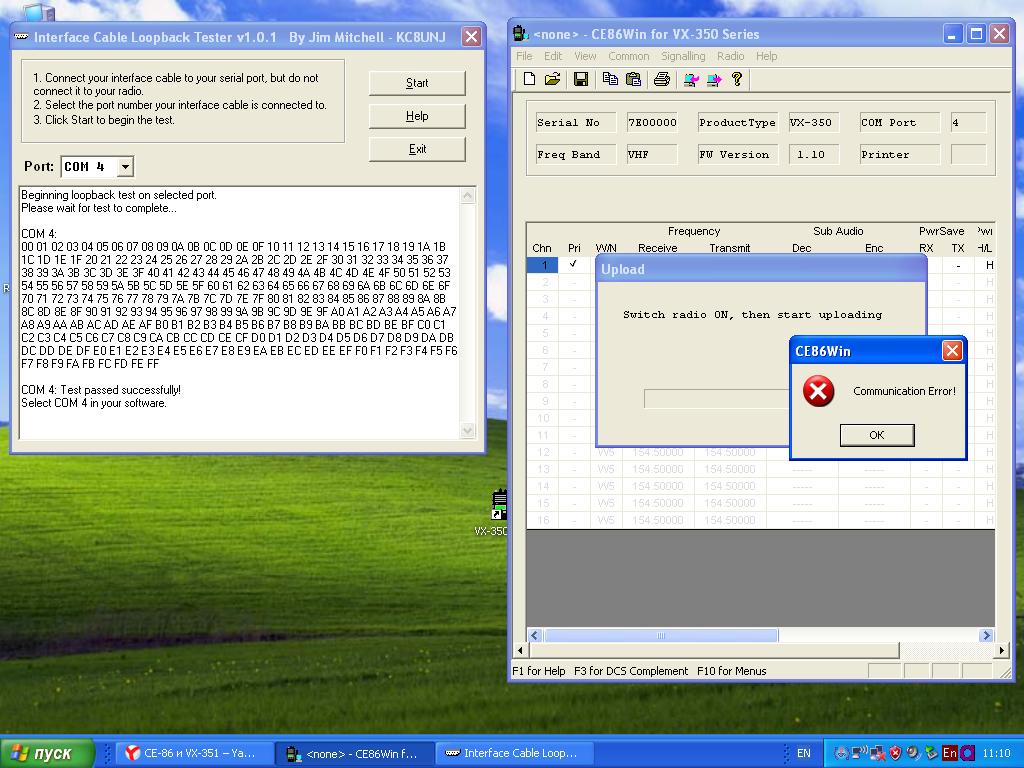Open the Common menu in CE86Win
This screenshot has width=1024, height=768.
[628, 56]
